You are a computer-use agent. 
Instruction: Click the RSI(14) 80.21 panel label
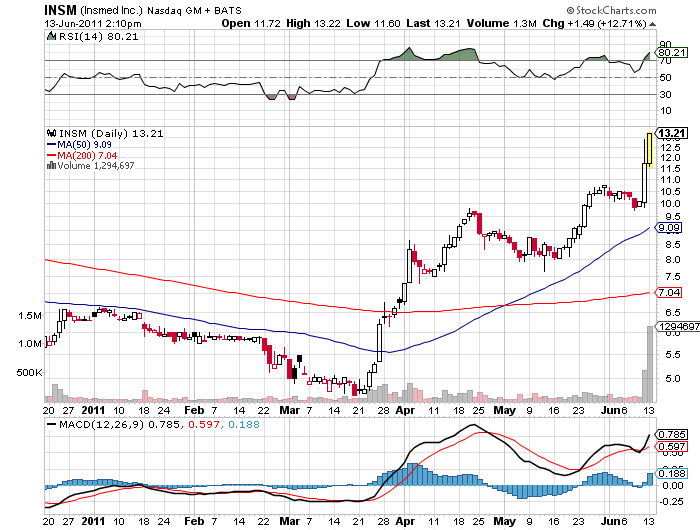coord(98,36)
